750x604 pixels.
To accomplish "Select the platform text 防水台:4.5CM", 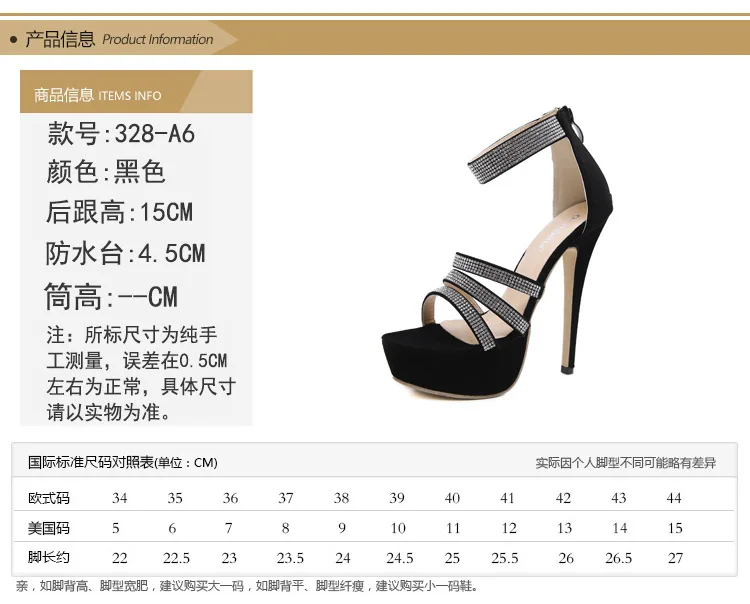I will point(125,253).
